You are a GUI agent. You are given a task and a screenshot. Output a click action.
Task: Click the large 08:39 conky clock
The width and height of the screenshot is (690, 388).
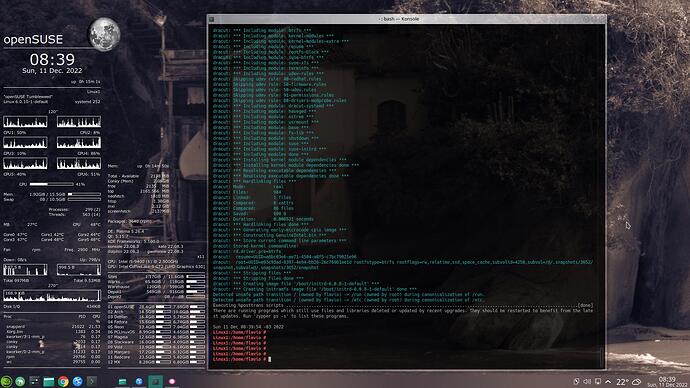52,59
